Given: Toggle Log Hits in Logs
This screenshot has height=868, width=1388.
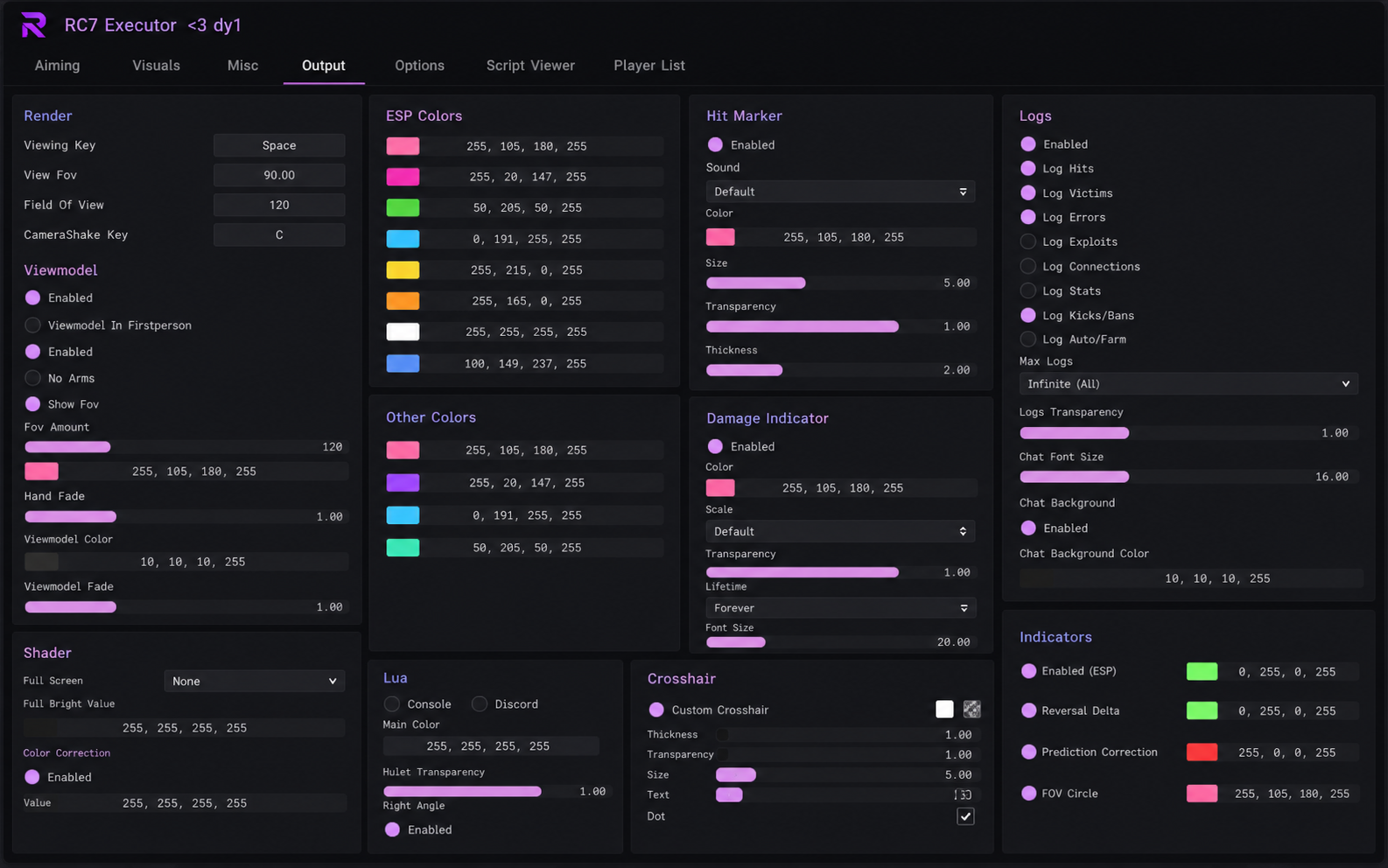Looking at the screenshot, I should 1028,168.
